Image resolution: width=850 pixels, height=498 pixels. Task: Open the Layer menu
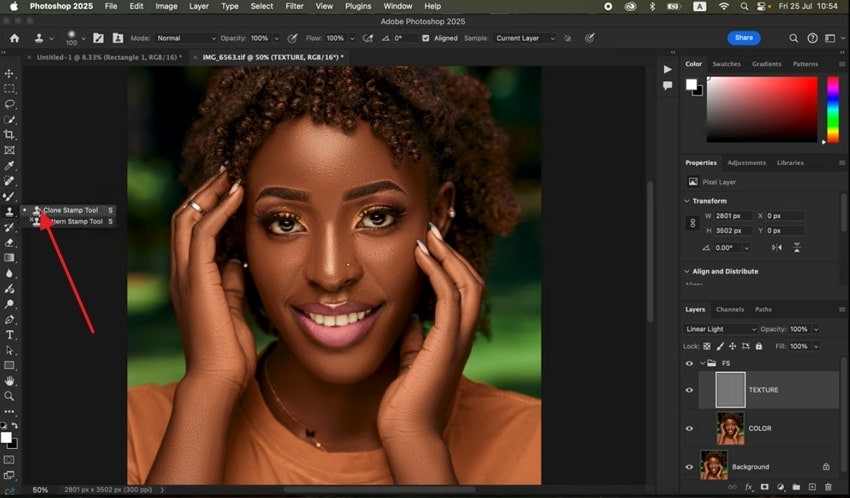pos(198,6)
